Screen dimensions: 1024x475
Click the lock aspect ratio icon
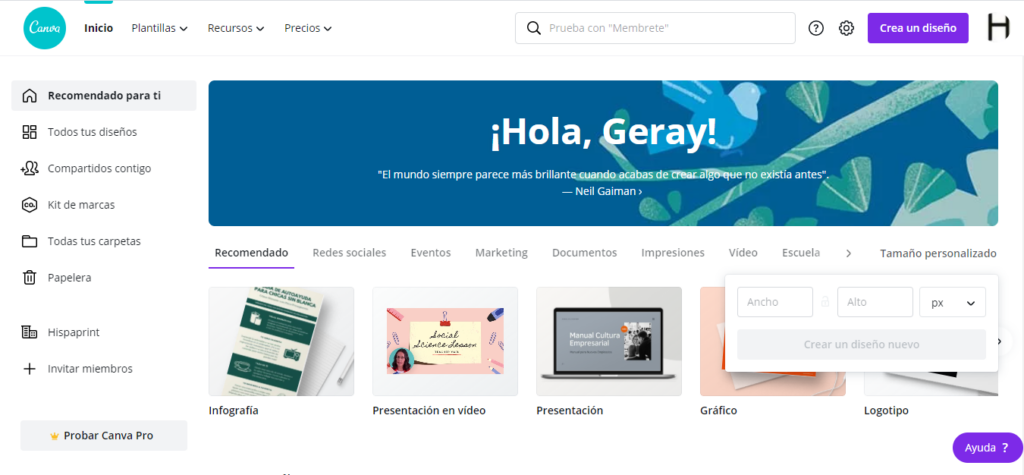[825, 302]
